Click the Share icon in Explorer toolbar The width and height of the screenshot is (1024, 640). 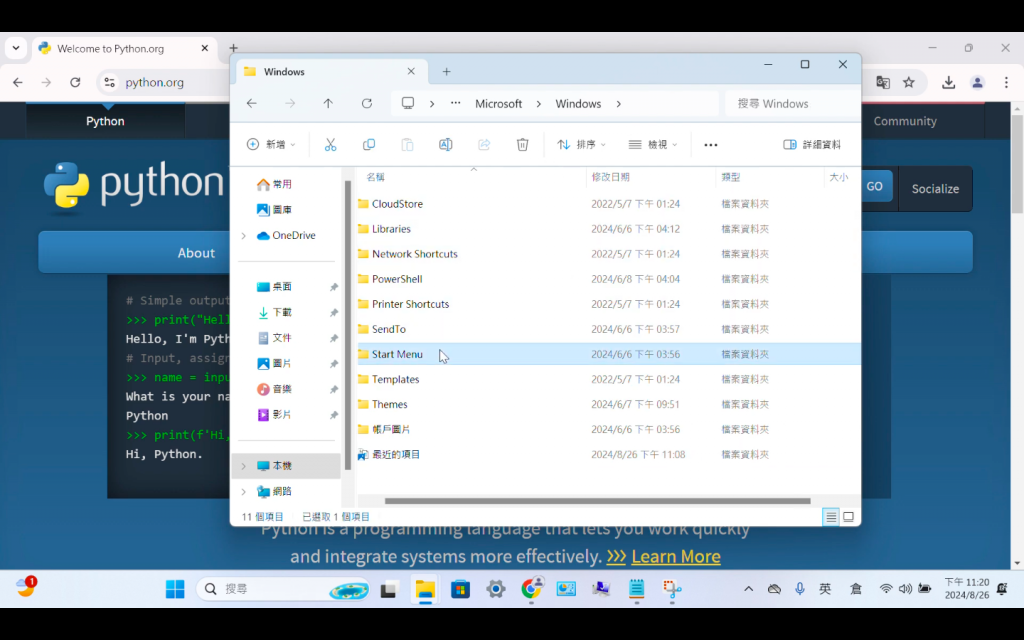tap(484, 144)
